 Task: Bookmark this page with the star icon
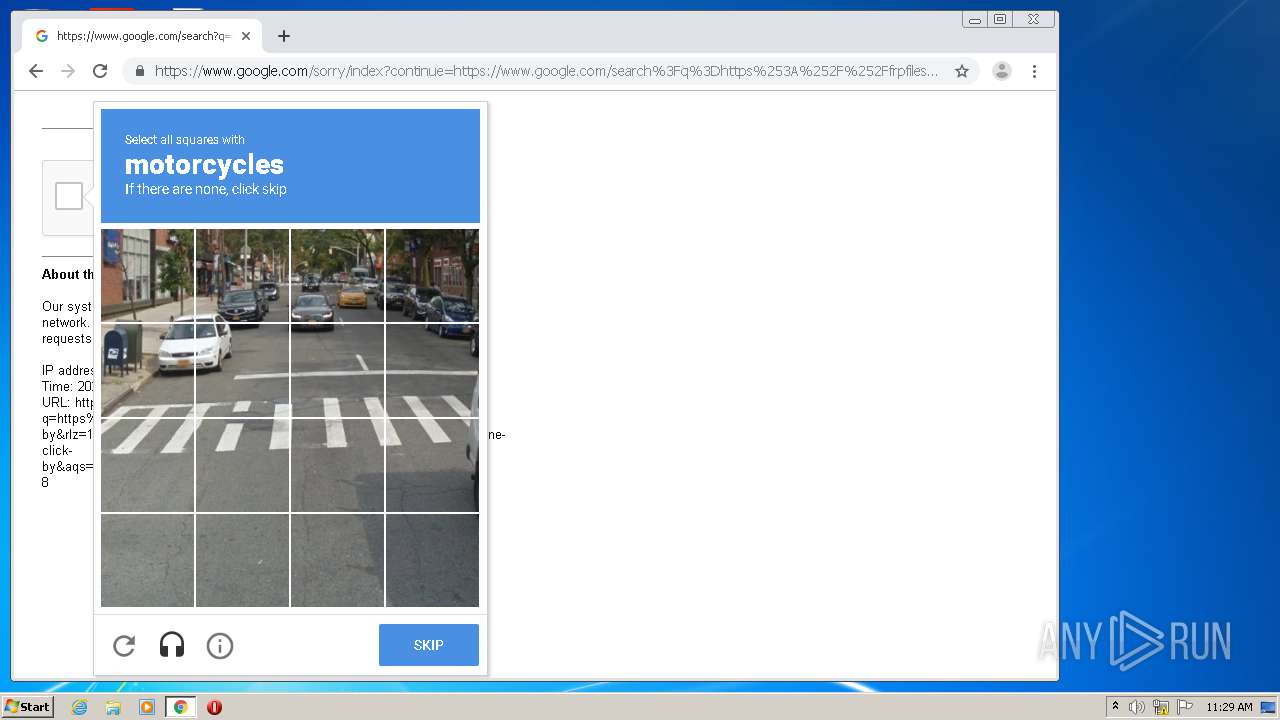tap(962, 71)
